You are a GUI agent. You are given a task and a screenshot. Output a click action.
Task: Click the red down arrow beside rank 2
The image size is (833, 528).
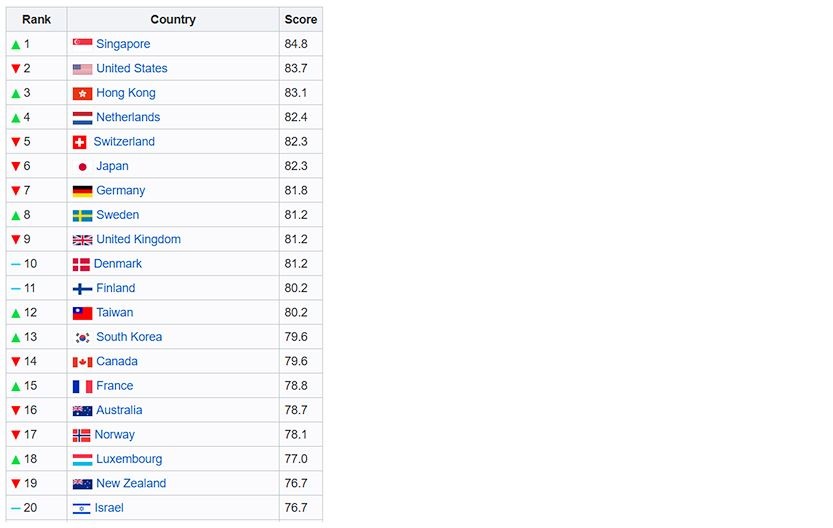pyautogui.click(x=15, y=69)
